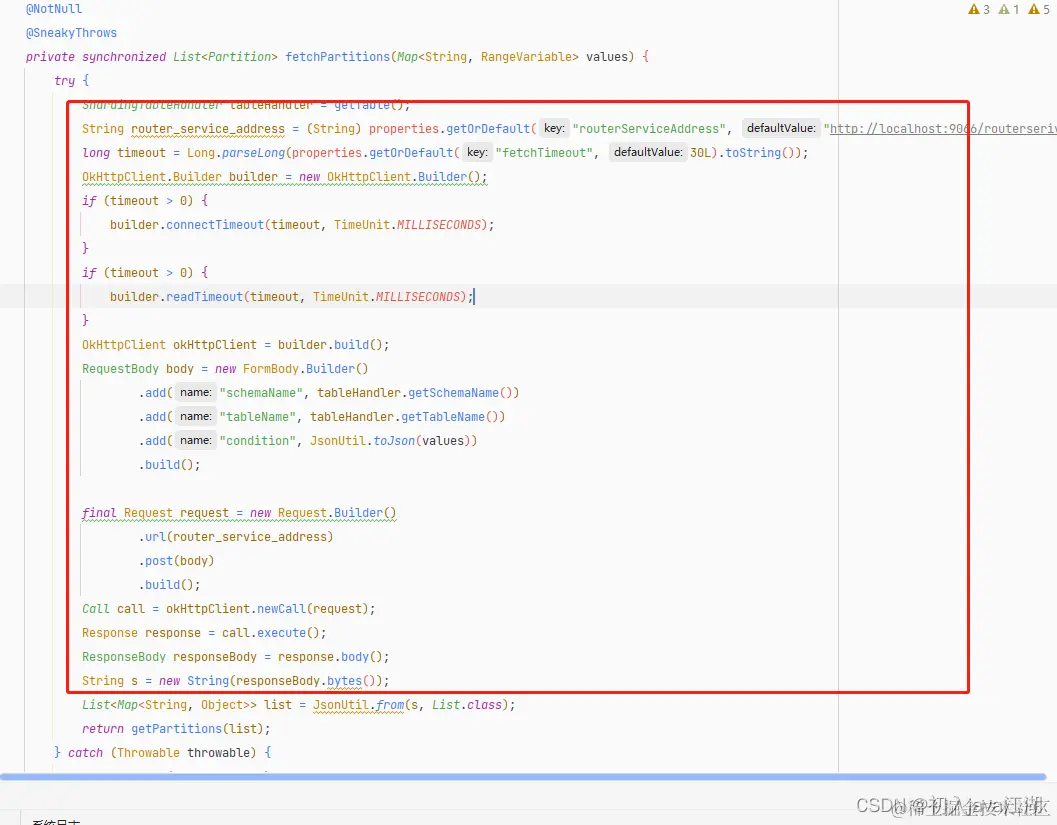
Task: Click the weak warning indicator showing 1
Action: point(1009,9)
